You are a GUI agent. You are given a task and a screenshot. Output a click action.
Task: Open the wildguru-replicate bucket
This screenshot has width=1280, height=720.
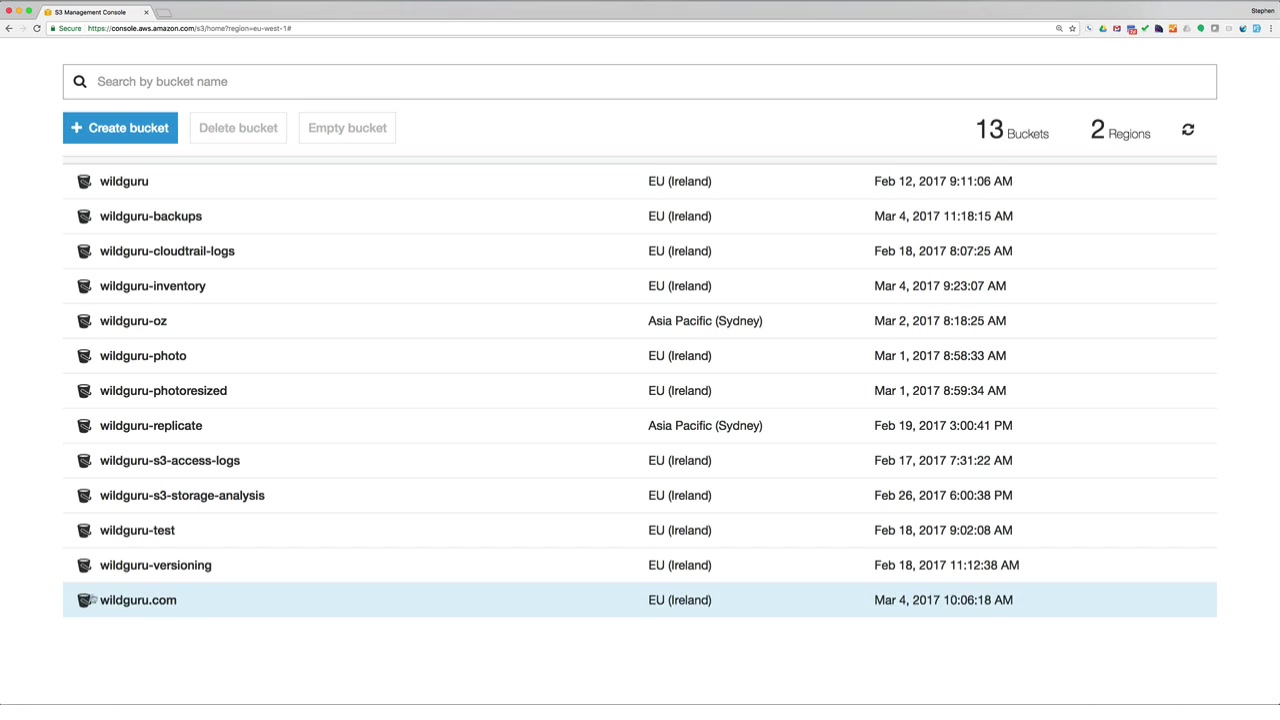coord(151,426)
